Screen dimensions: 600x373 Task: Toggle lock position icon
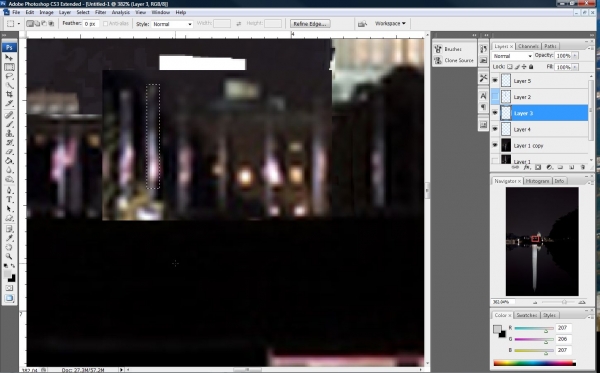click(x=524, y=67)
